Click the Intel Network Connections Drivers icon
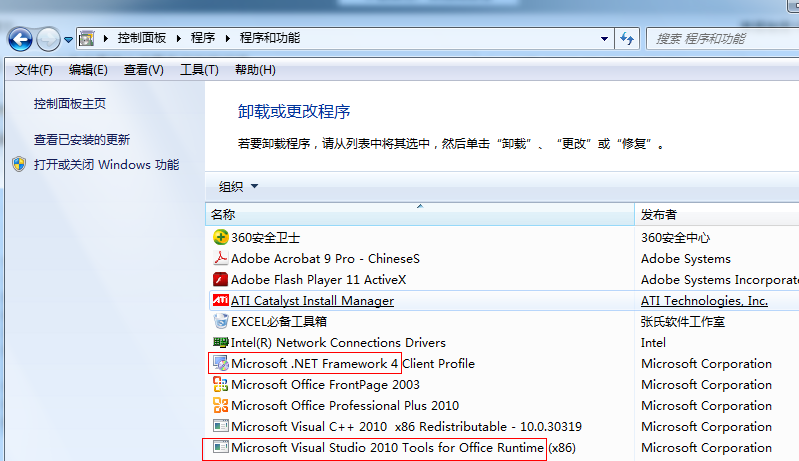799x461 pixels. point(221,343)
